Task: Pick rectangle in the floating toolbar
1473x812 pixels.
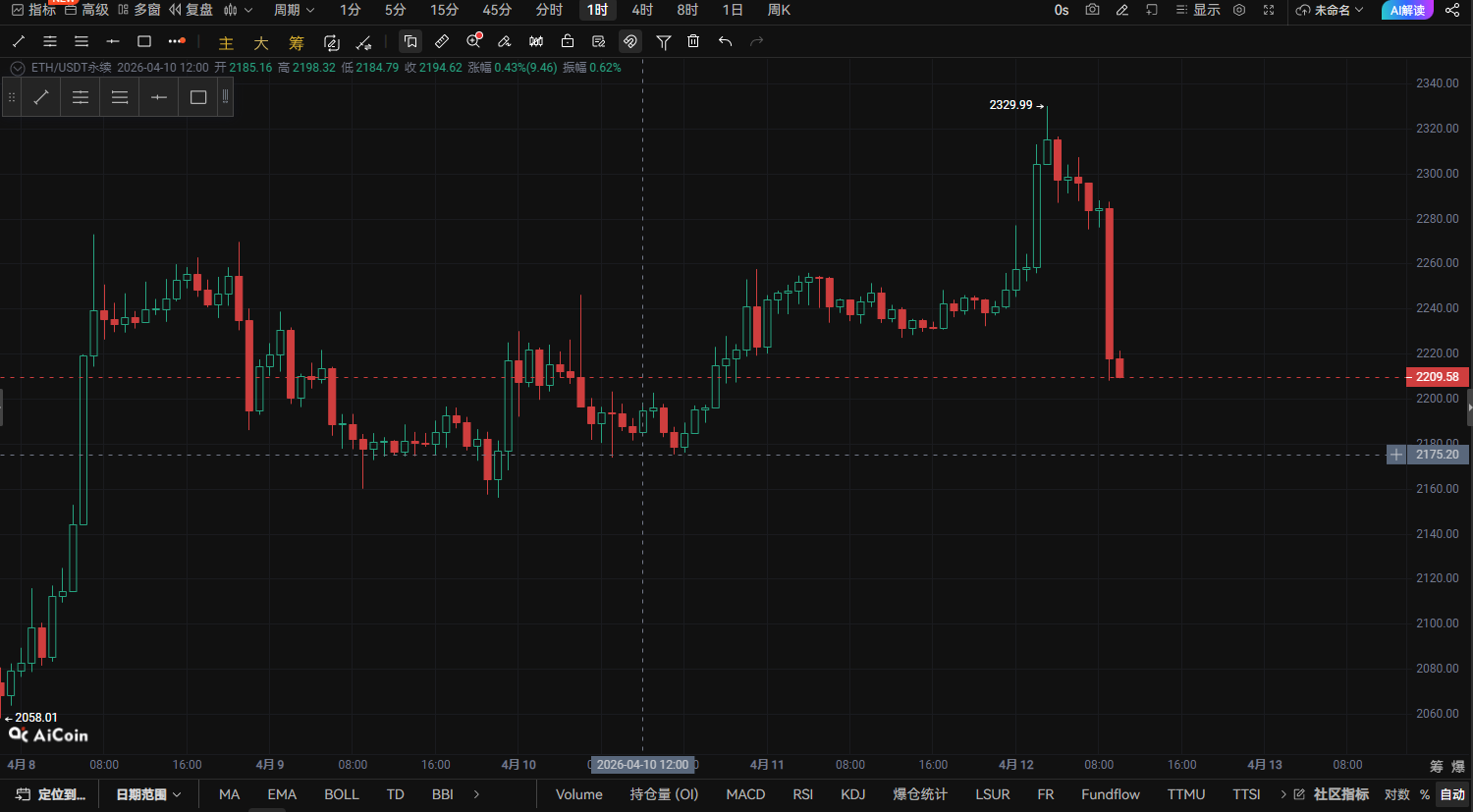Action: [x=198, y=97]
